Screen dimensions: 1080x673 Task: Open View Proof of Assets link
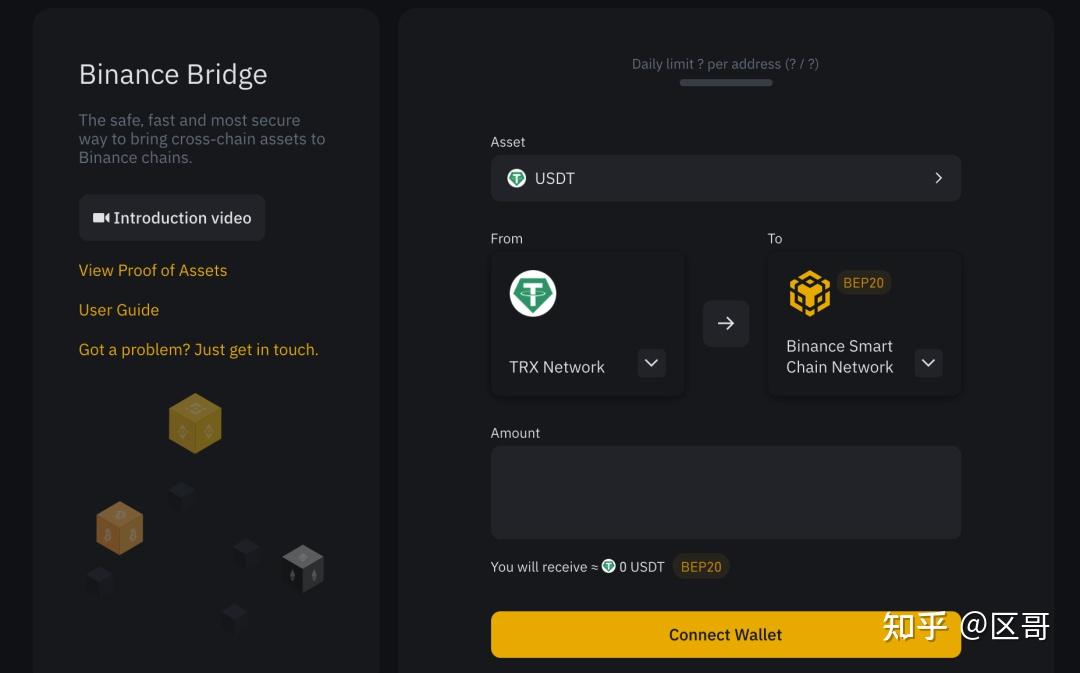pyautogui.click(x=153, y=270)
